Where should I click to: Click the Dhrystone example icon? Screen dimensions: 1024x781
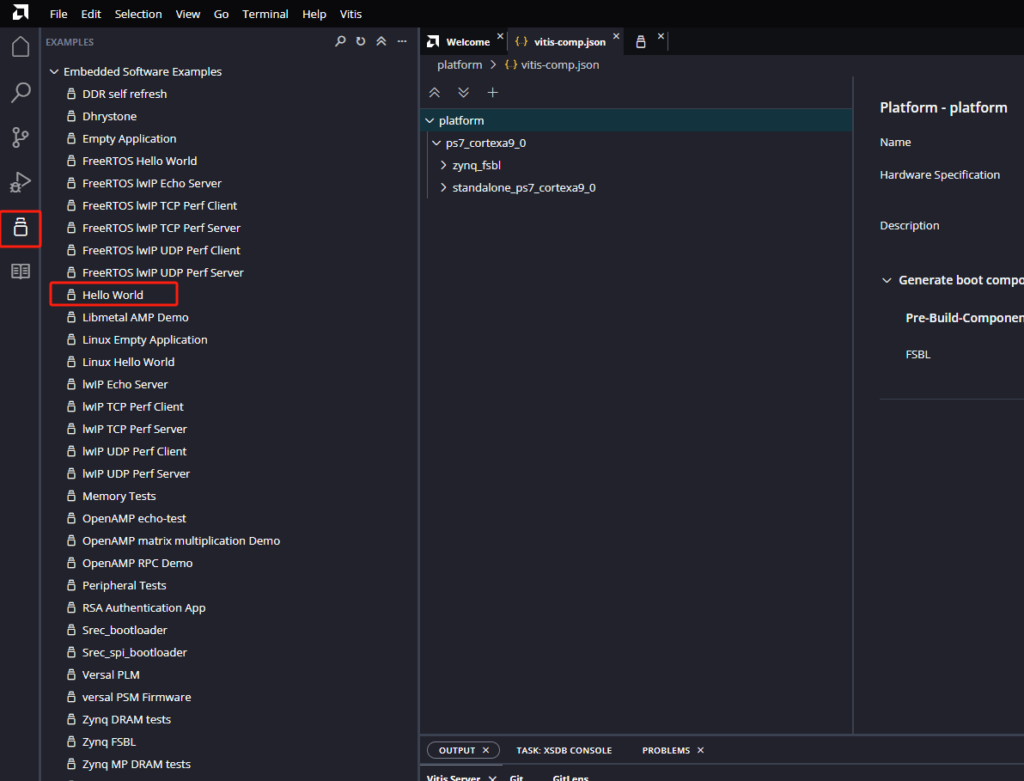pyautogui.click(x=71, y=116)
